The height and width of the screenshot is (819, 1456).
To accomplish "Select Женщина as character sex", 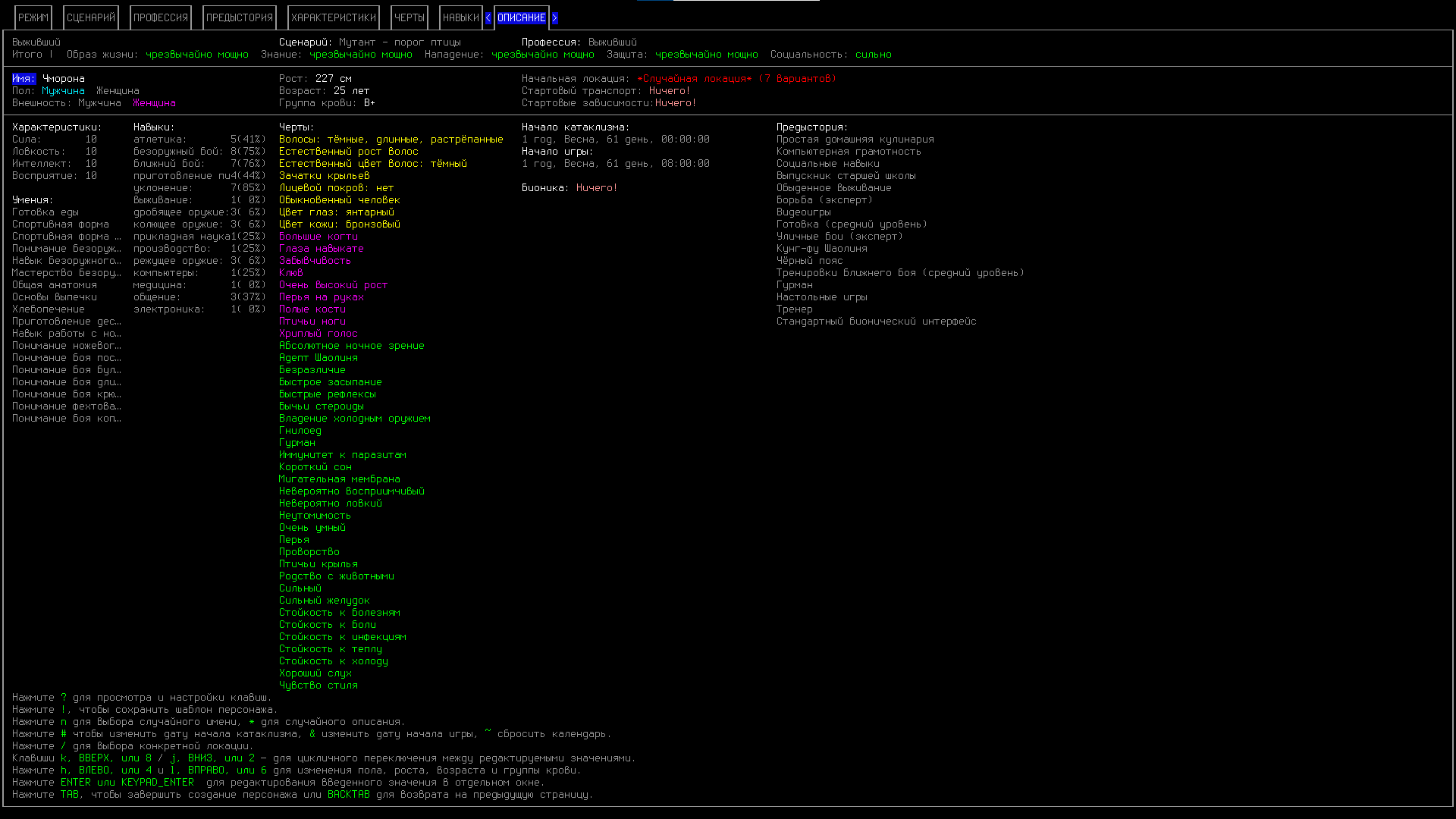I will coord(118,91).
